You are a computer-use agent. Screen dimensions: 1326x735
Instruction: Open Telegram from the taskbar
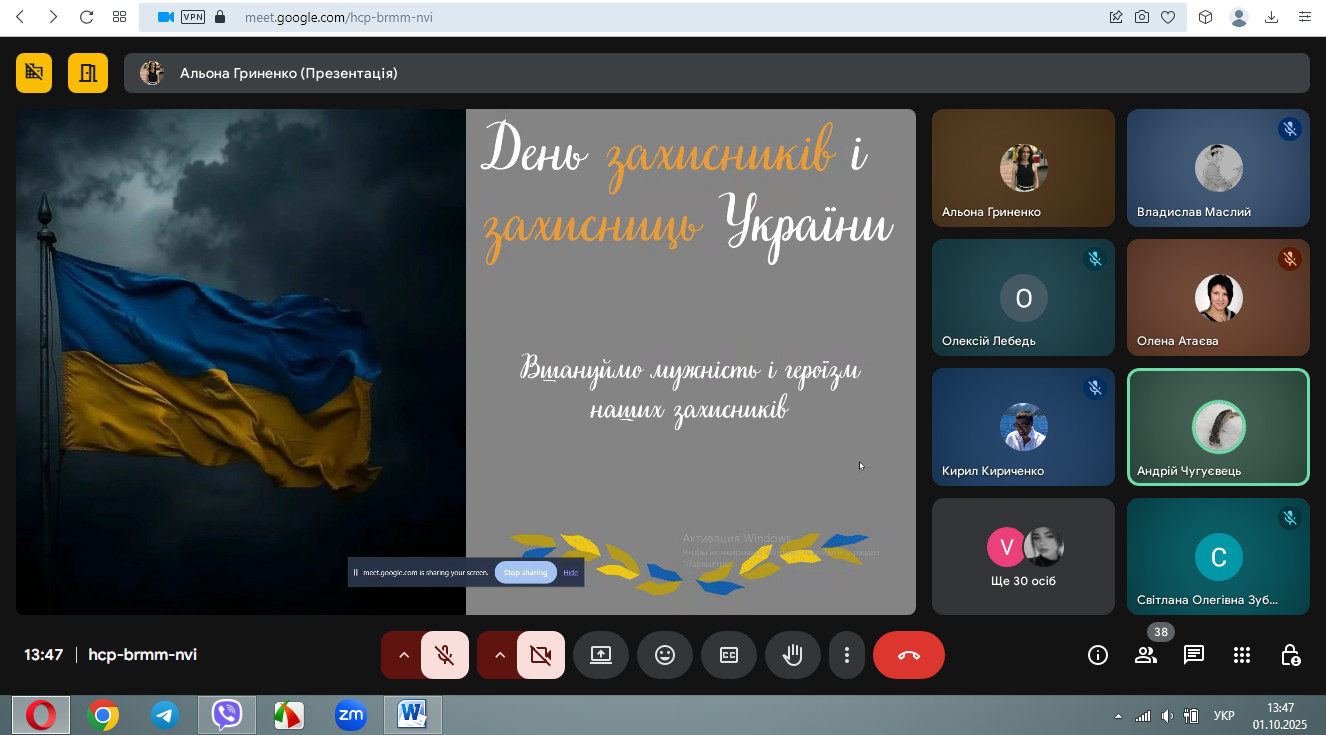pyautogui.click(x=164, y=715)
